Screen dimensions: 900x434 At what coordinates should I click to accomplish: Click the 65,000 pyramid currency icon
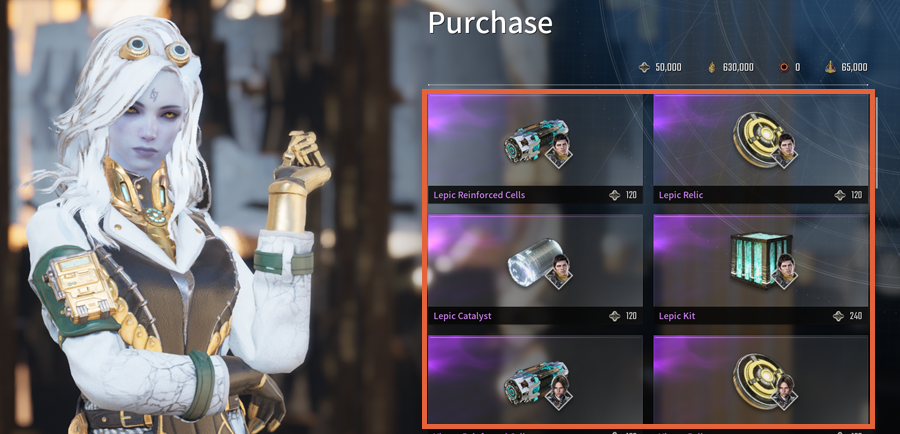pyautogui.click(x=830, y=67)
